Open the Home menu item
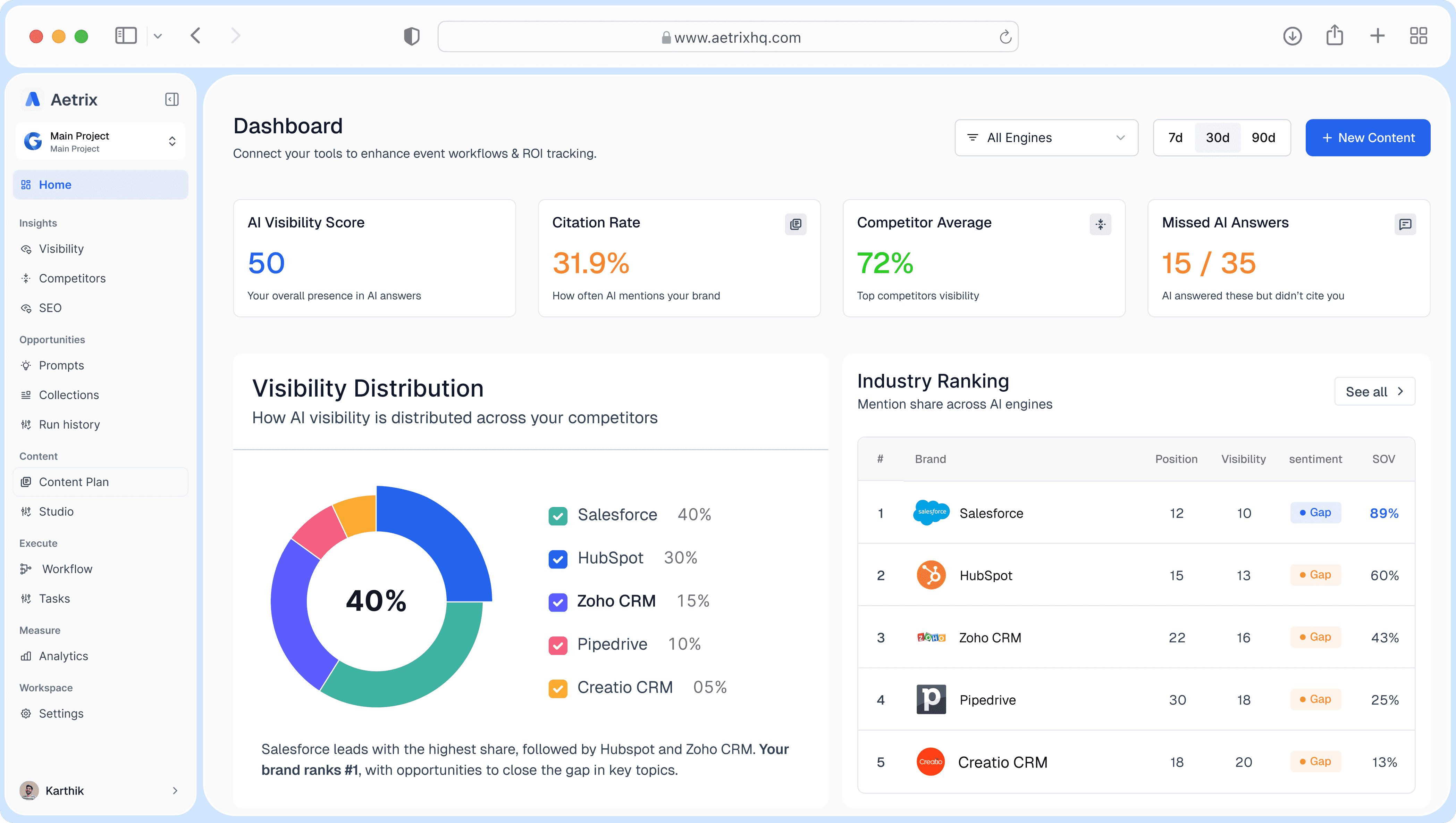This screenshot has height=823, width=1456. (x=101, y=184)
